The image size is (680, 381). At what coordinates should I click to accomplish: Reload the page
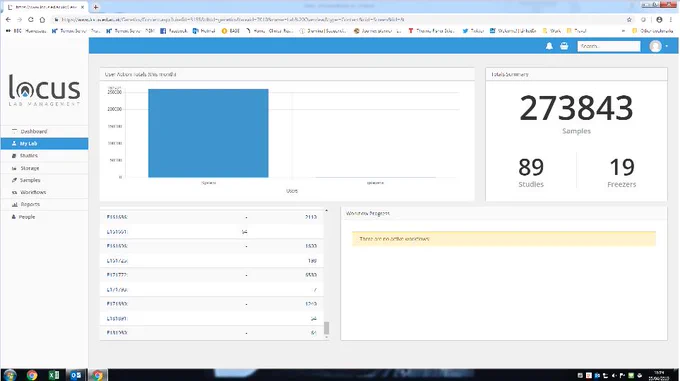(x=30, y=20)
